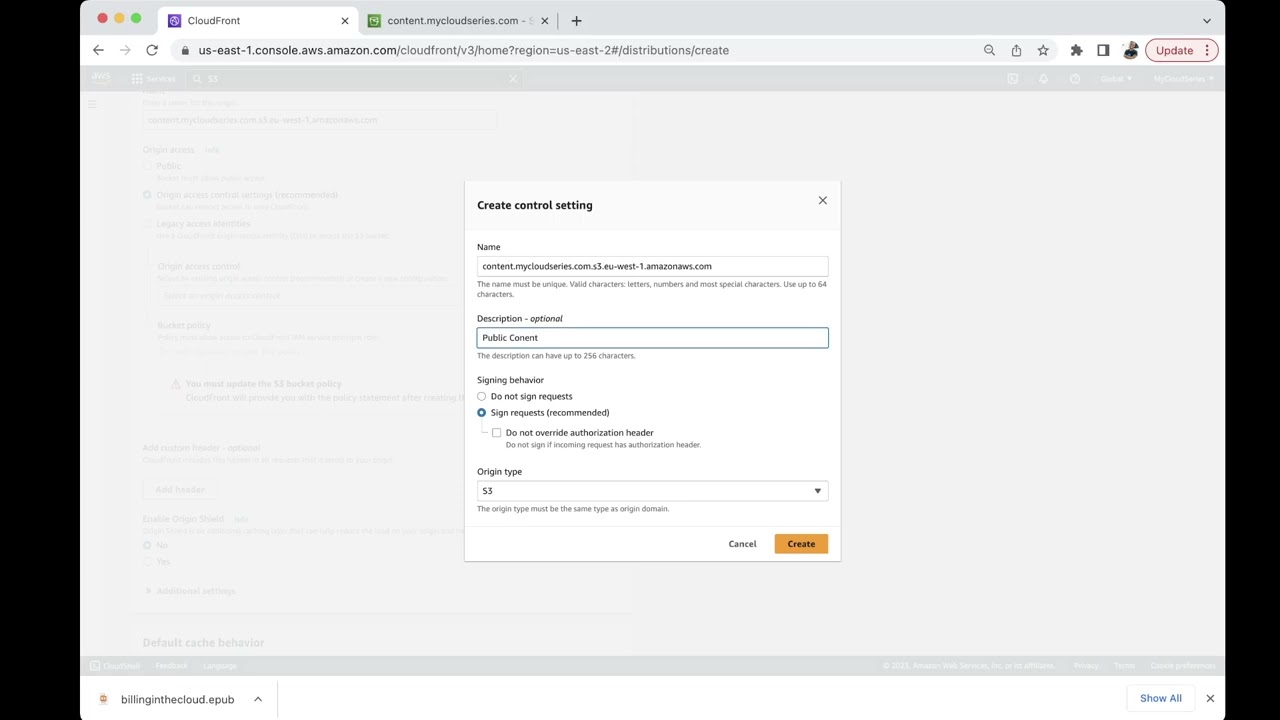Select Yes for Origin Shield
This screenshot has width=1280, height=720.
147,562
